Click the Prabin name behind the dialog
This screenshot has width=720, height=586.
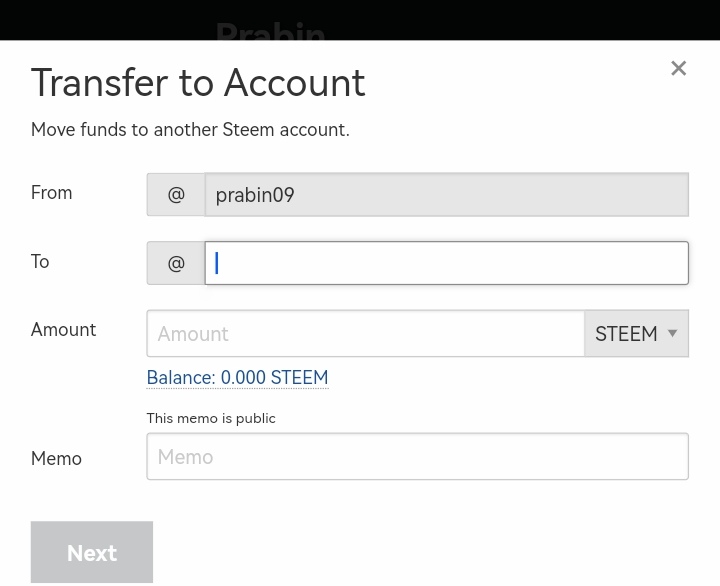coord(270,30)
